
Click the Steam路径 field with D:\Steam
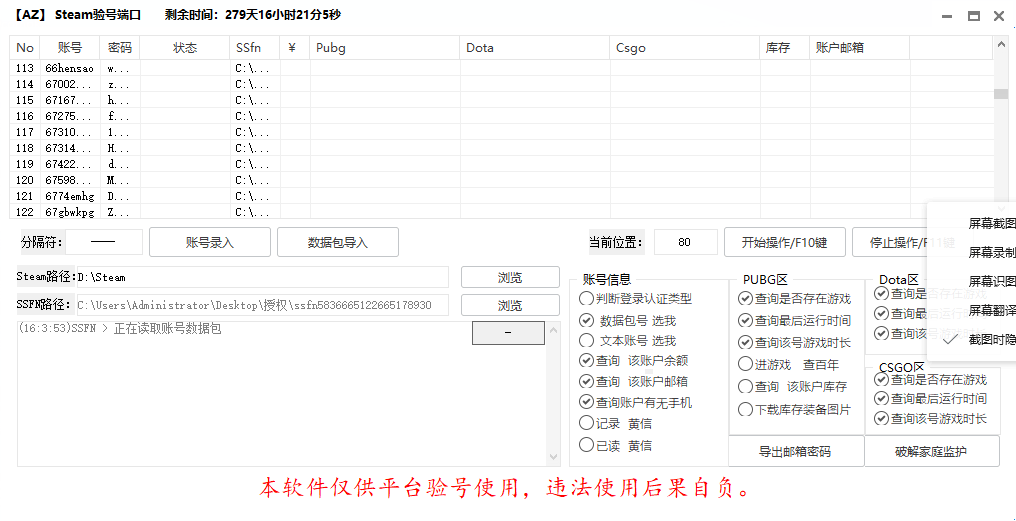pos(262,277)
